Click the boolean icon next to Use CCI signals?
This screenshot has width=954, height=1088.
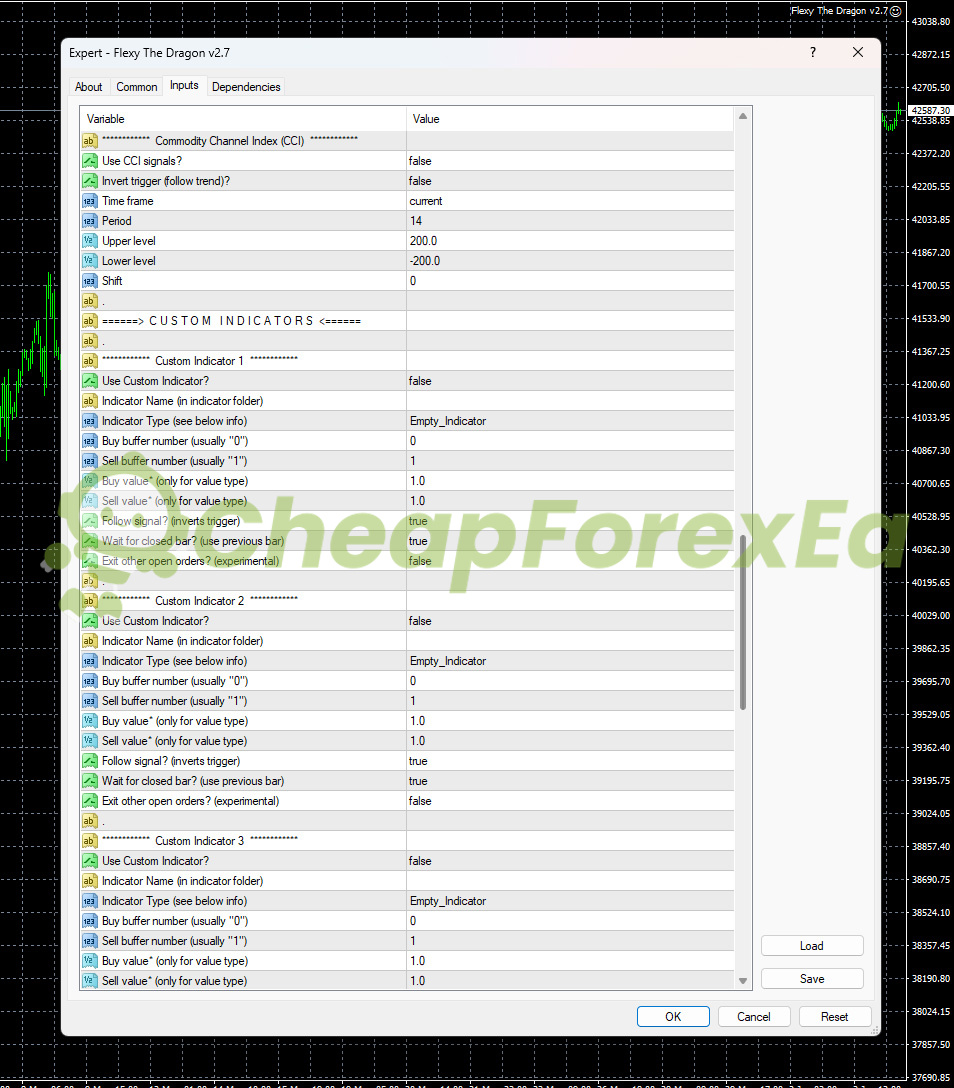[x=90, y=161]
